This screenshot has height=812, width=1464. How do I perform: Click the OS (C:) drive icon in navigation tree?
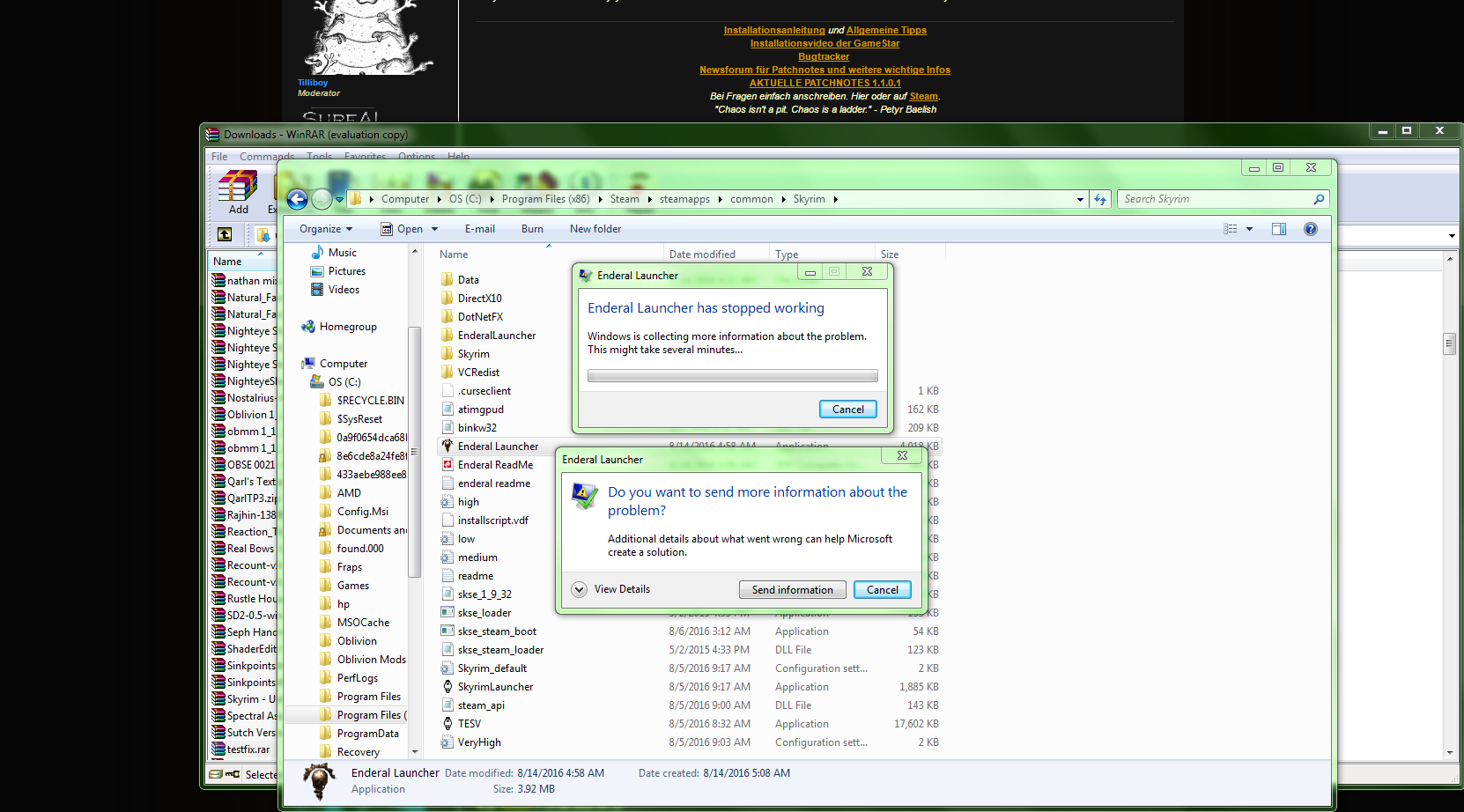(317, 382)
